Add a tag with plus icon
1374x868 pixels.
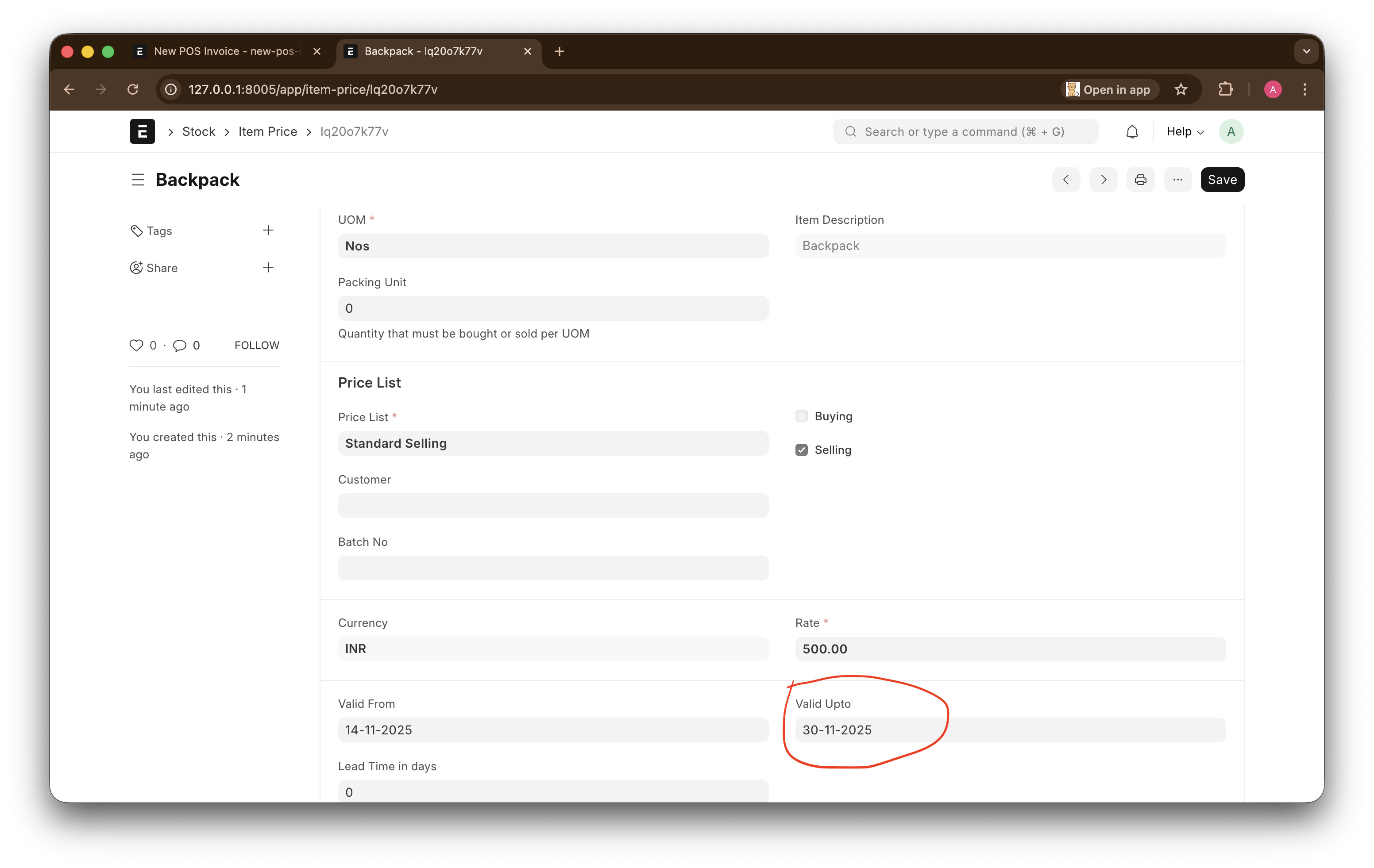point(268,230)
